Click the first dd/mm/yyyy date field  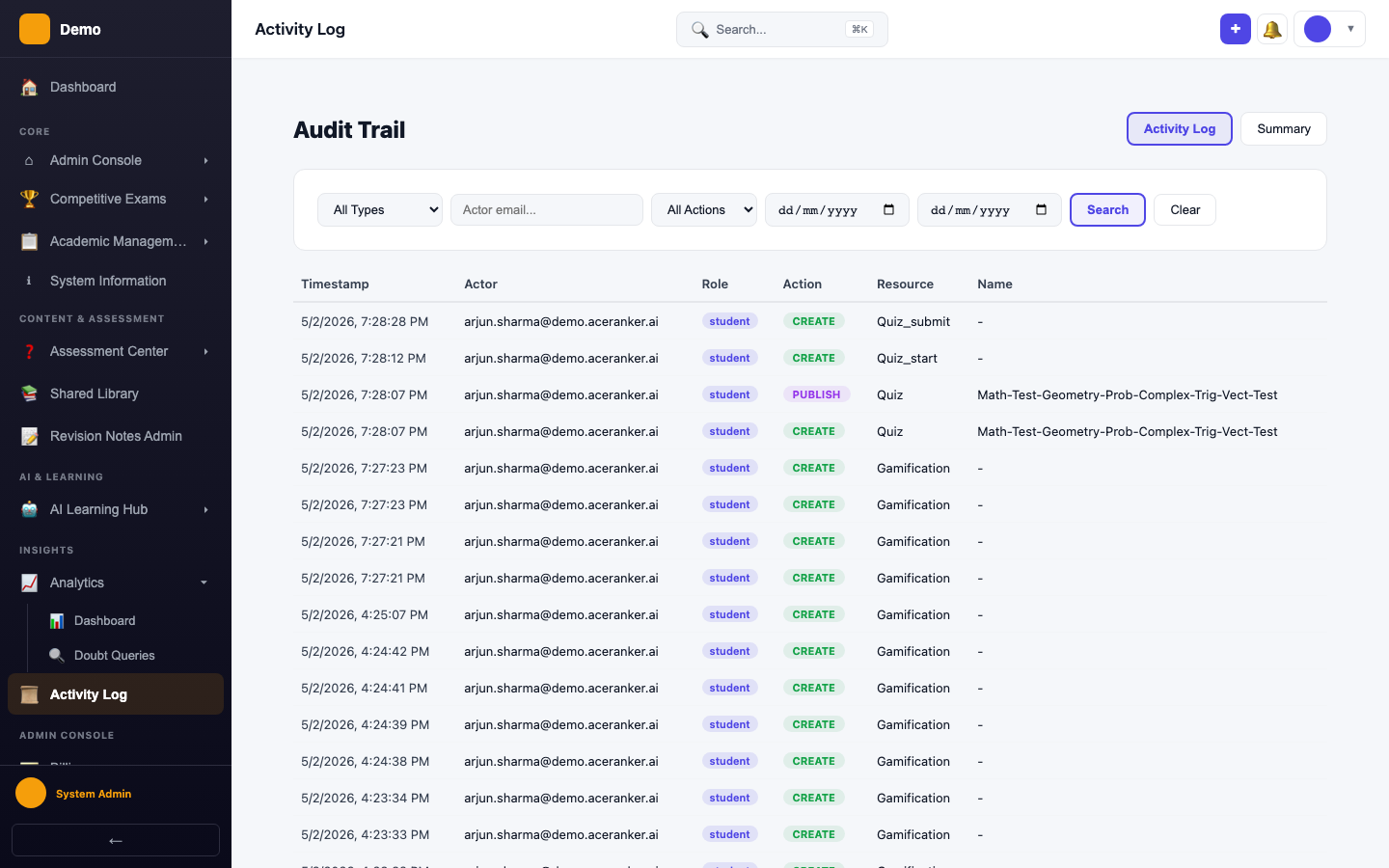(837, 210)
